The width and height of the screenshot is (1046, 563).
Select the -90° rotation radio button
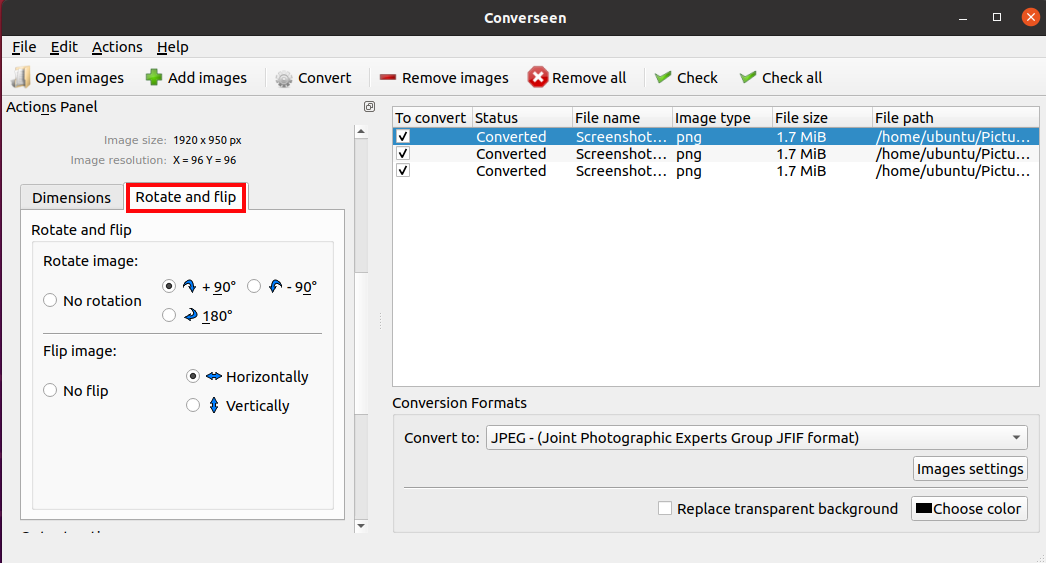pyautogui.click(x=254, y=286)
